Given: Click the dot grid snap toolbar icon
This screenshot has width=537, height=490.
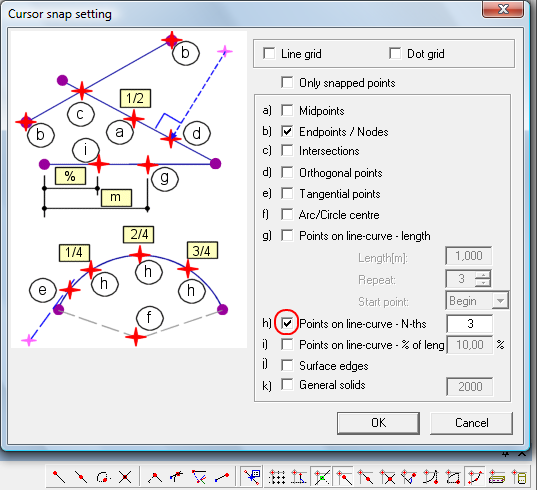Looking at the screenshot, I should pyautogui.click(x=277, y=476).
